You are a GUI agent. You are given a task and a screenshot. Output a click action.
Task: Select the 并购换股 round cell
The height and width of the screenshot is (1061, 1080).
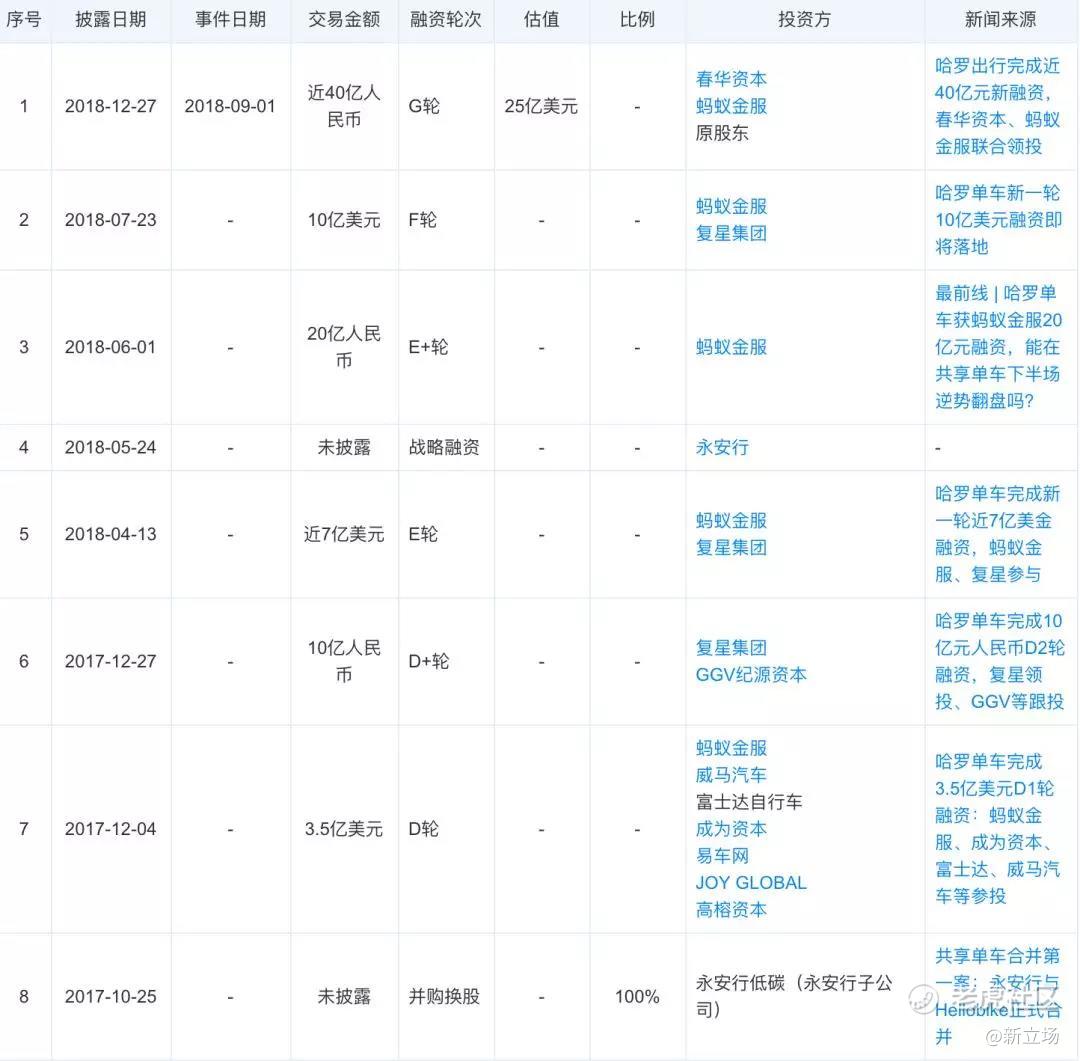(444, 996)
